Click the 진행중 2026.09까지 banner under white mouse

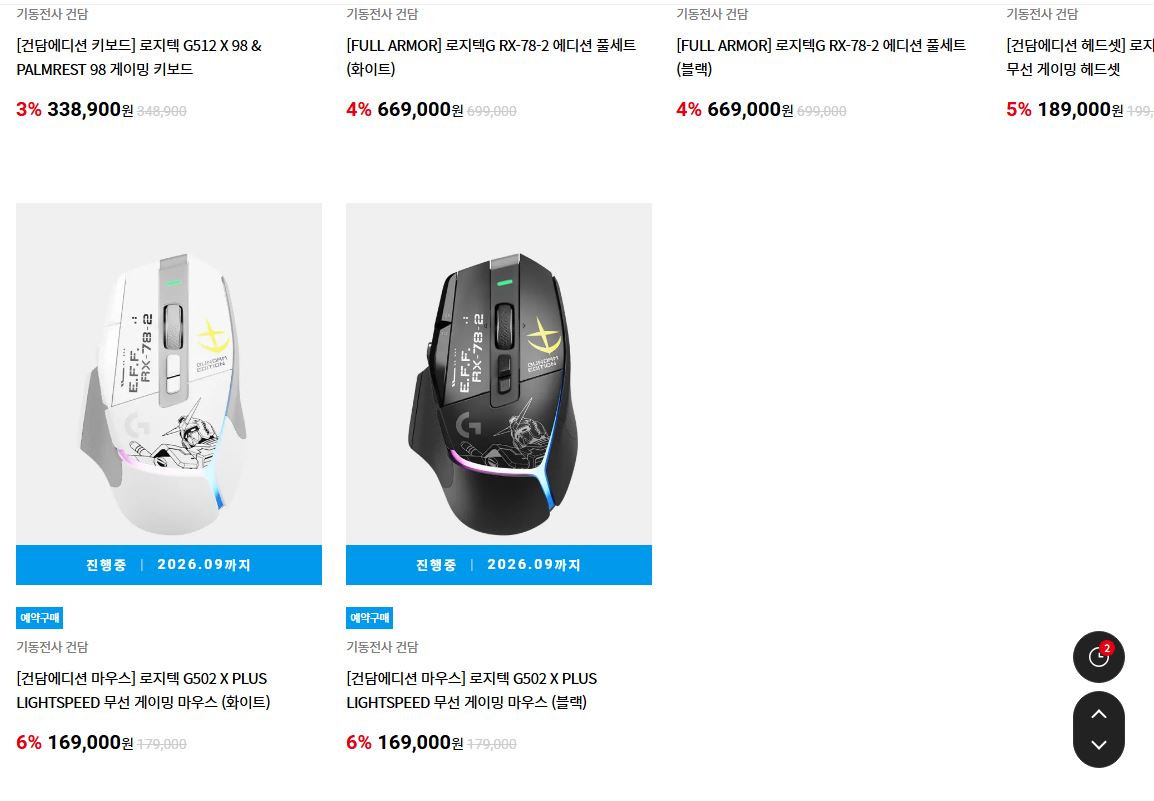[169, 565]
